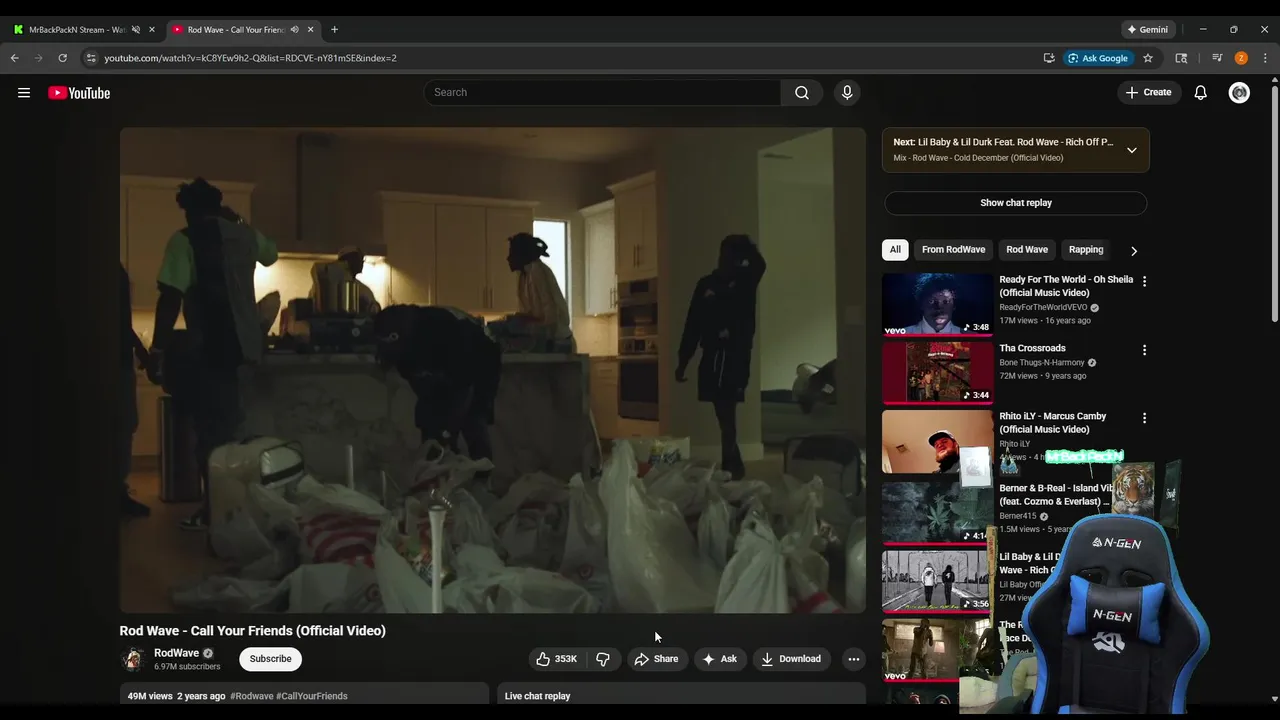Click the #Rodwave hashtag

coord(251,696)
